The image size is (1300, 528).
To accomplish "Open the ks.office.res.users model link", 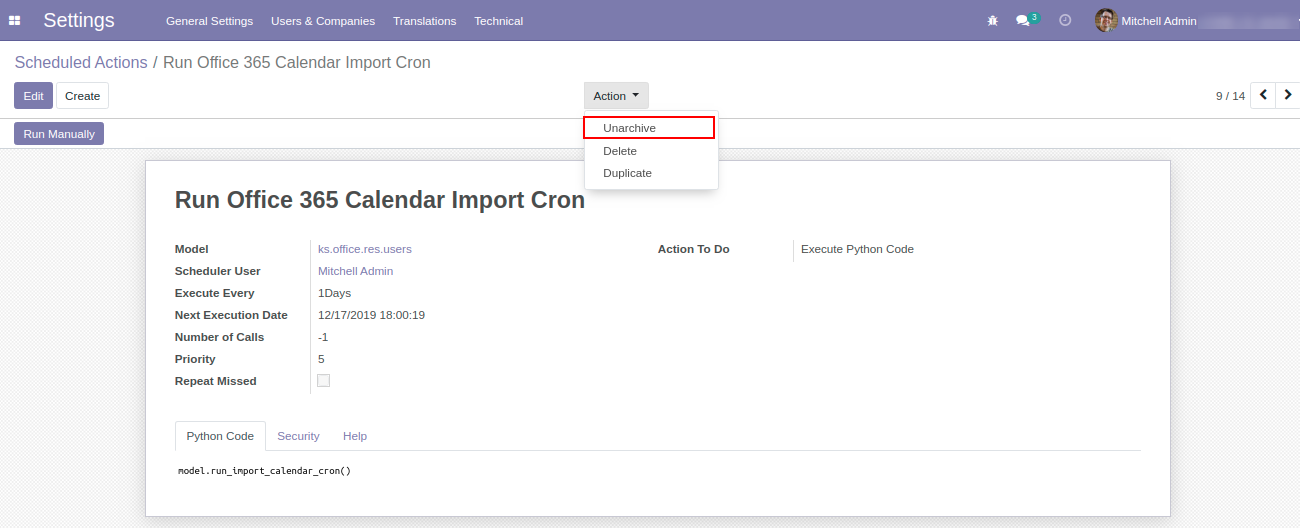I will (365, 249).
